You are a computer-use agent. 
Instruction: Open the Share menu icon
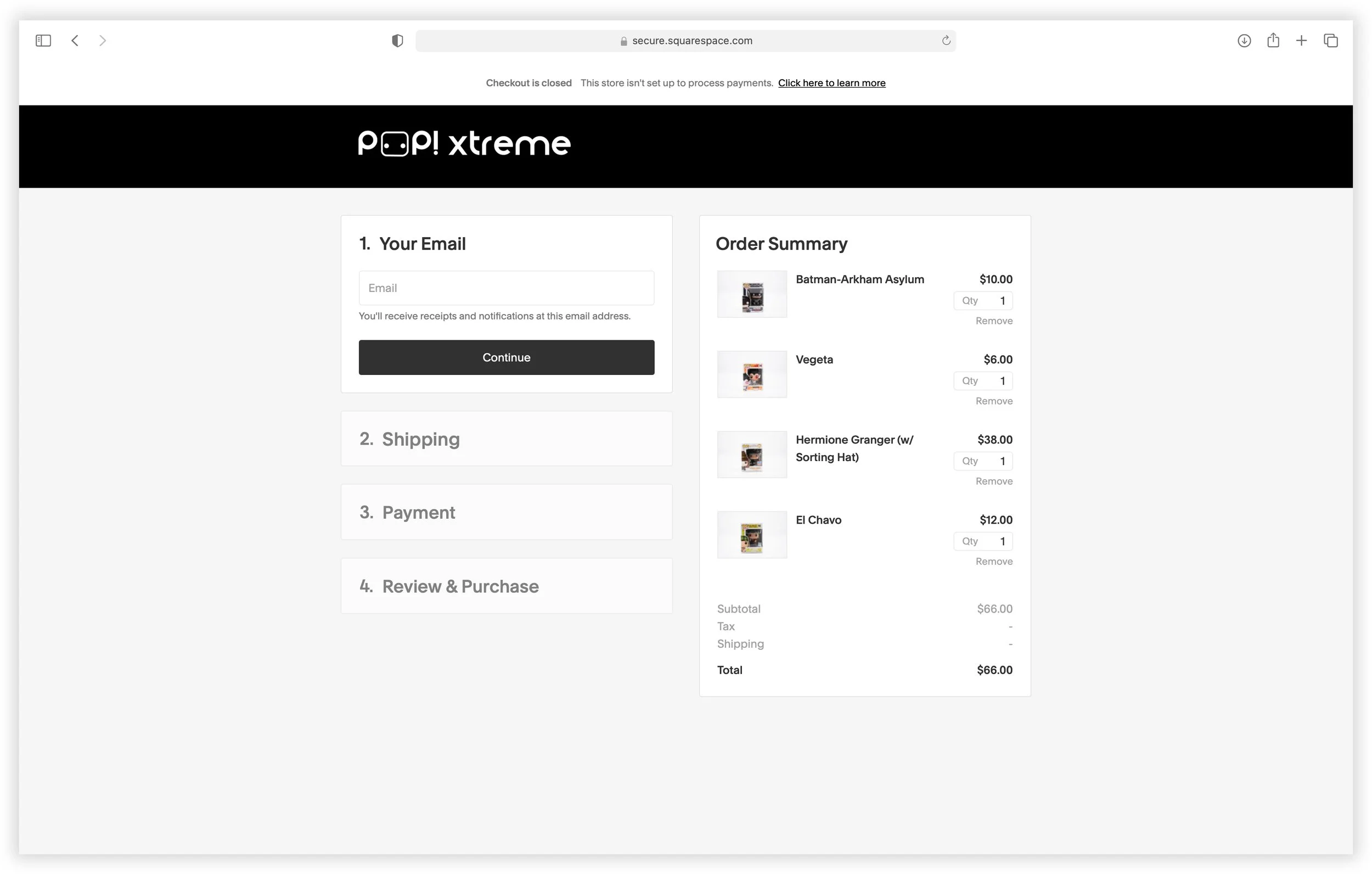point(1273,40)
